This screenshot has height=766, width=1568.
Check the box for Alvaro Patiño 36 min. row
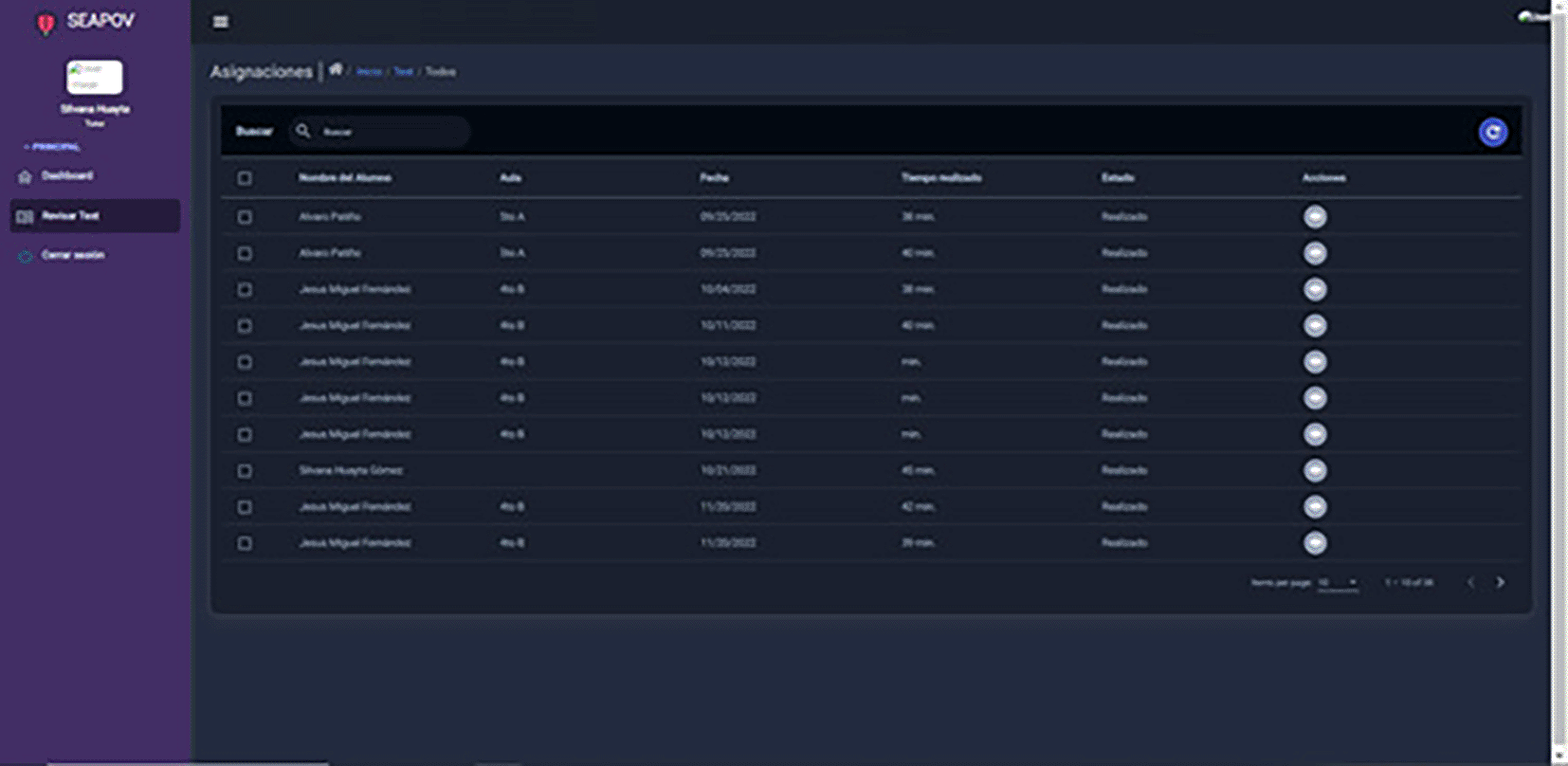pos(245,217)
